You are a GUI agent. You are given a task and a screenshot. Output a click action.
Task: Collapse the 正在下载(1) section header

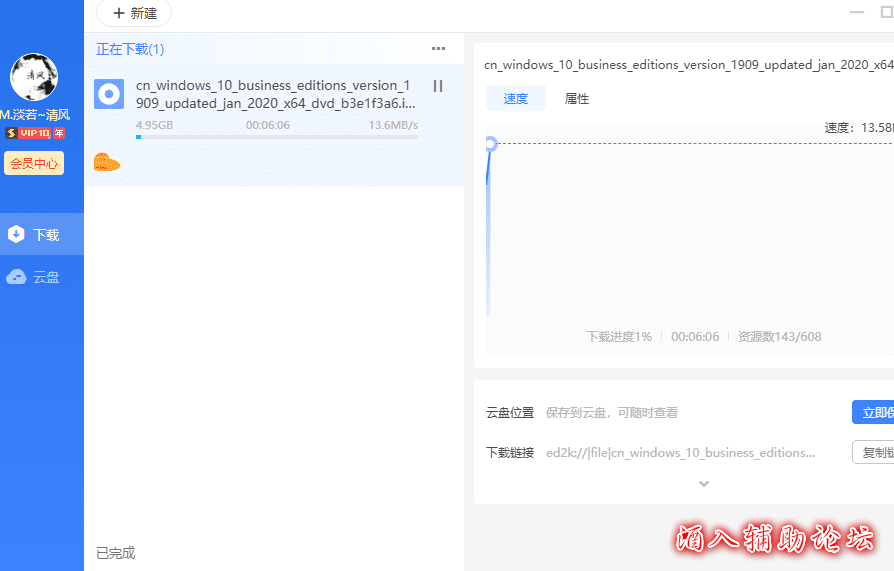pos(130,49)
